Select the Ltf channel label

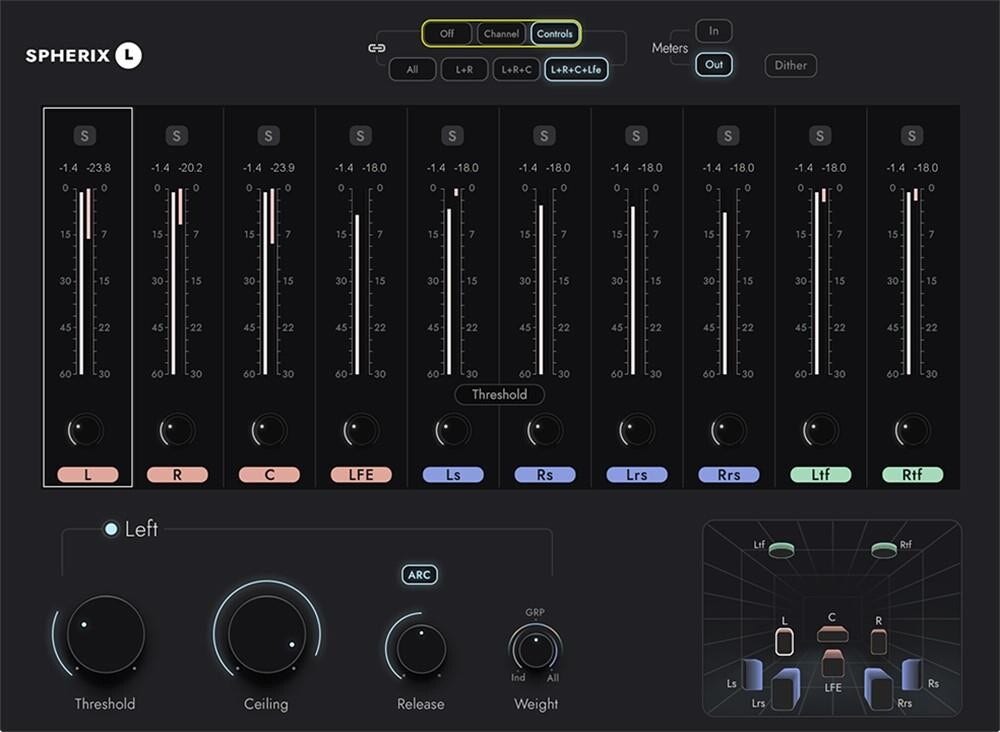[x=819, y=474]
